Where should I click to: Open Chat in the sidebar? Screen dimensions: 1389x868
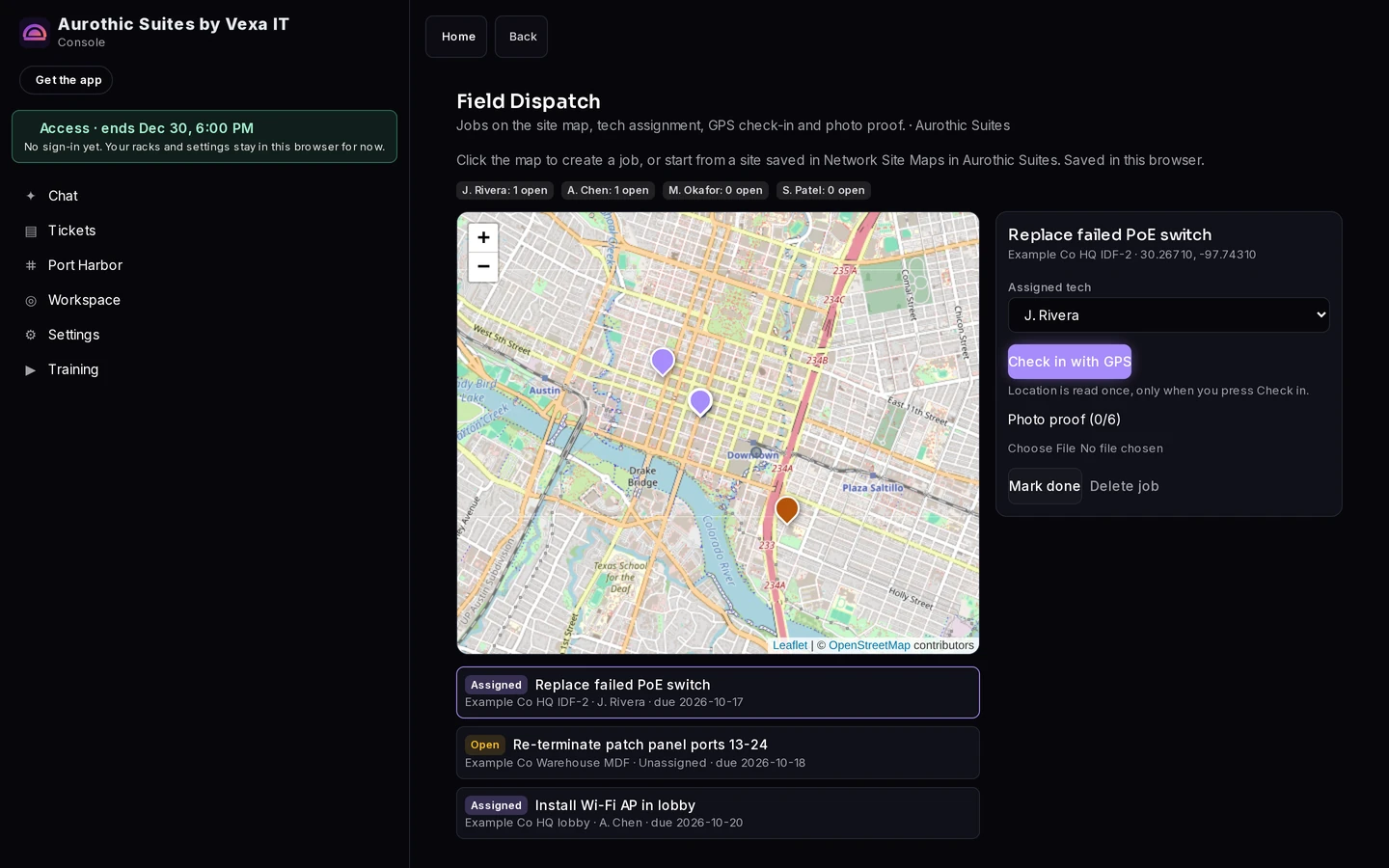coord(204,196)
